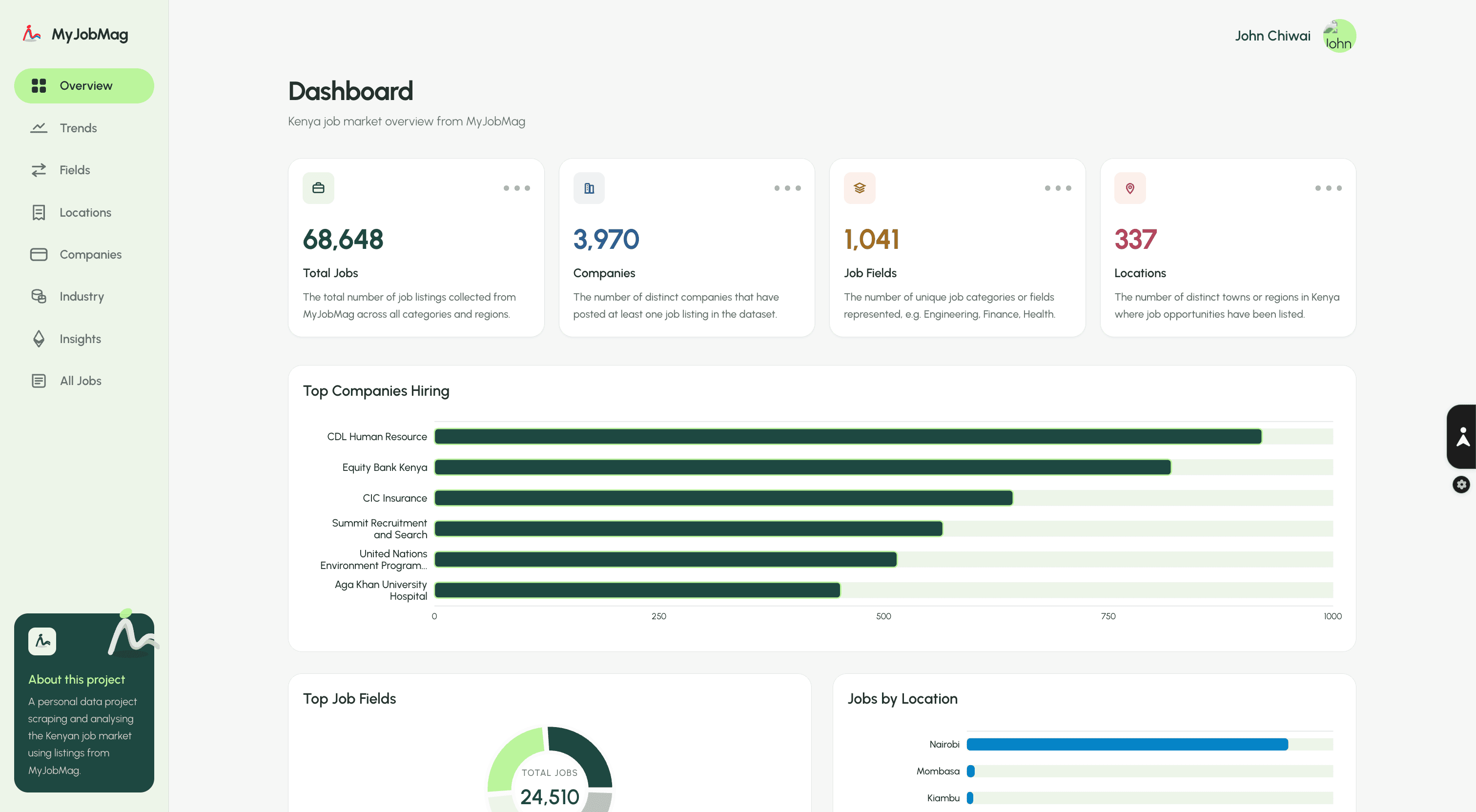Image resolution: width=1476 pixels, height=812 pixels.
Task: Click the Industry coins icon
Action: [x=39, y=296]
